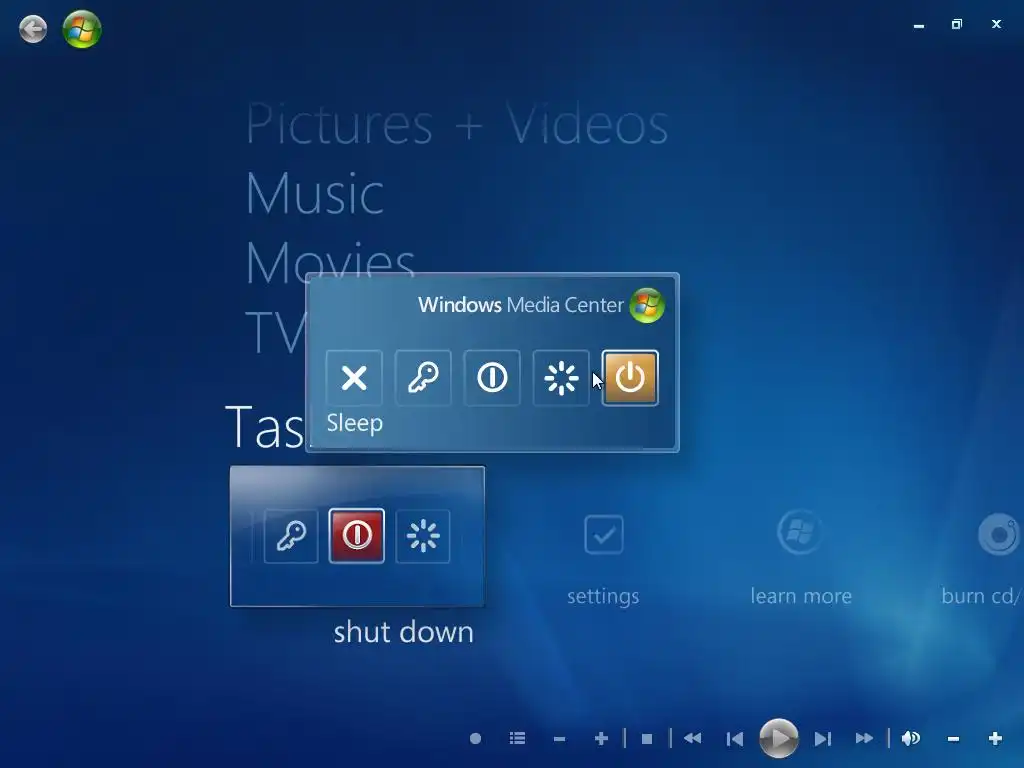Close the Media Center window
The image size is (1024, 768).
click(996, 24)
